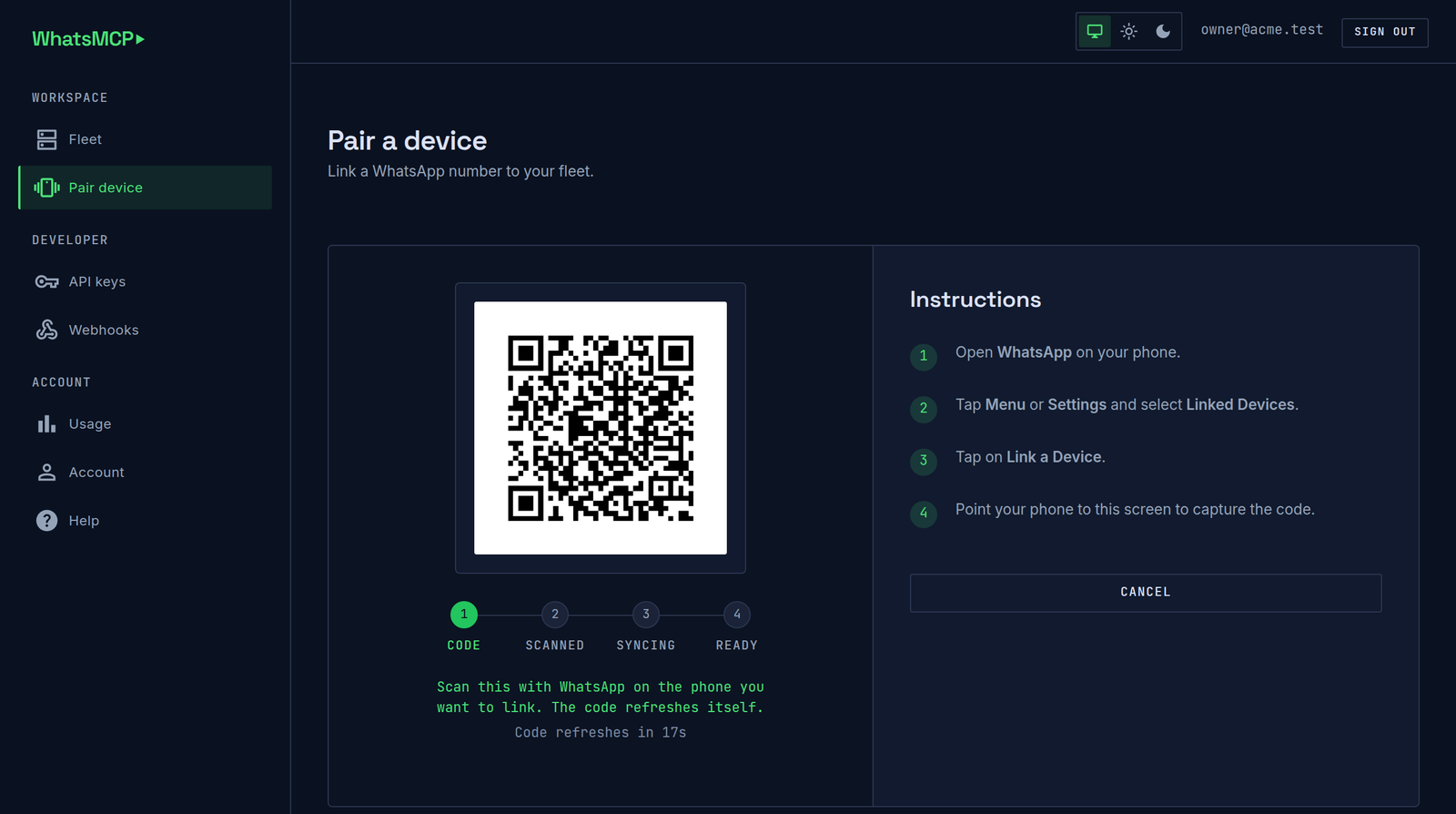
Task: Click instruction "Tap on Link a Device."
Action: (x=1030, y=457)
